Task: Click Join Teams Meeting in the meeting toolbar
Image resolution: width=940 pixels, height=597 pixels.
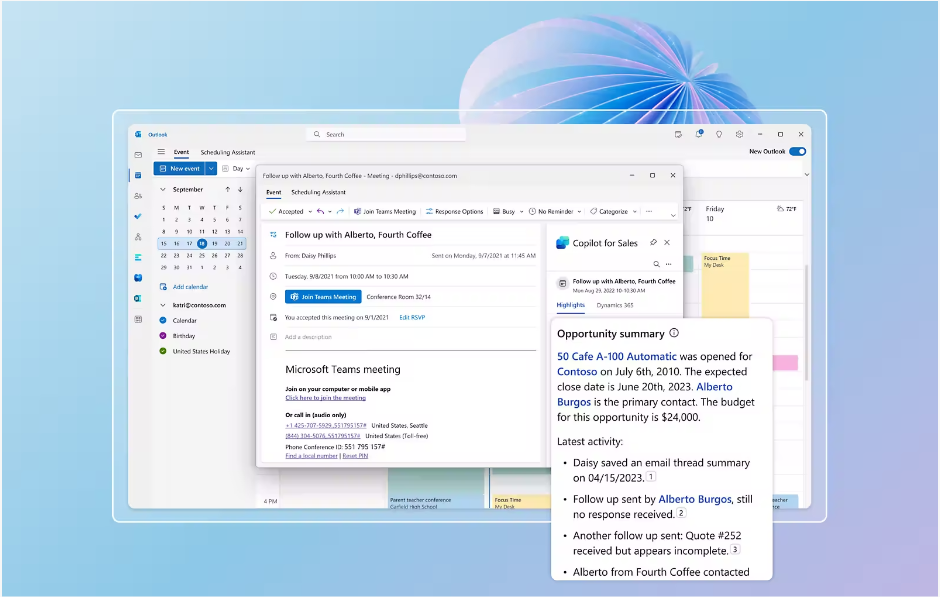Action: coord(384,212)
